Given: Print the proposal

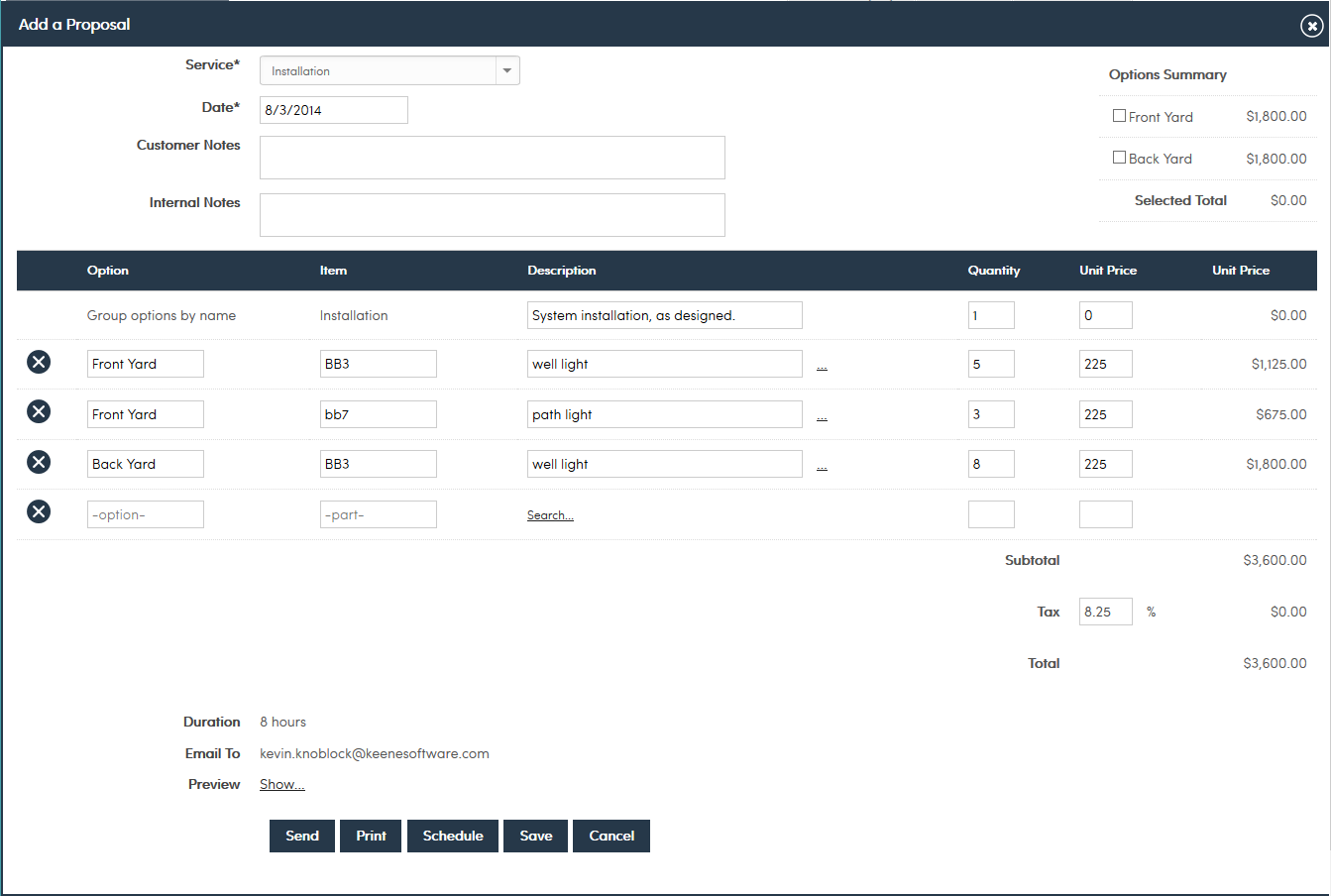Looking at the screenshot, I should click(x=371, y=836).
